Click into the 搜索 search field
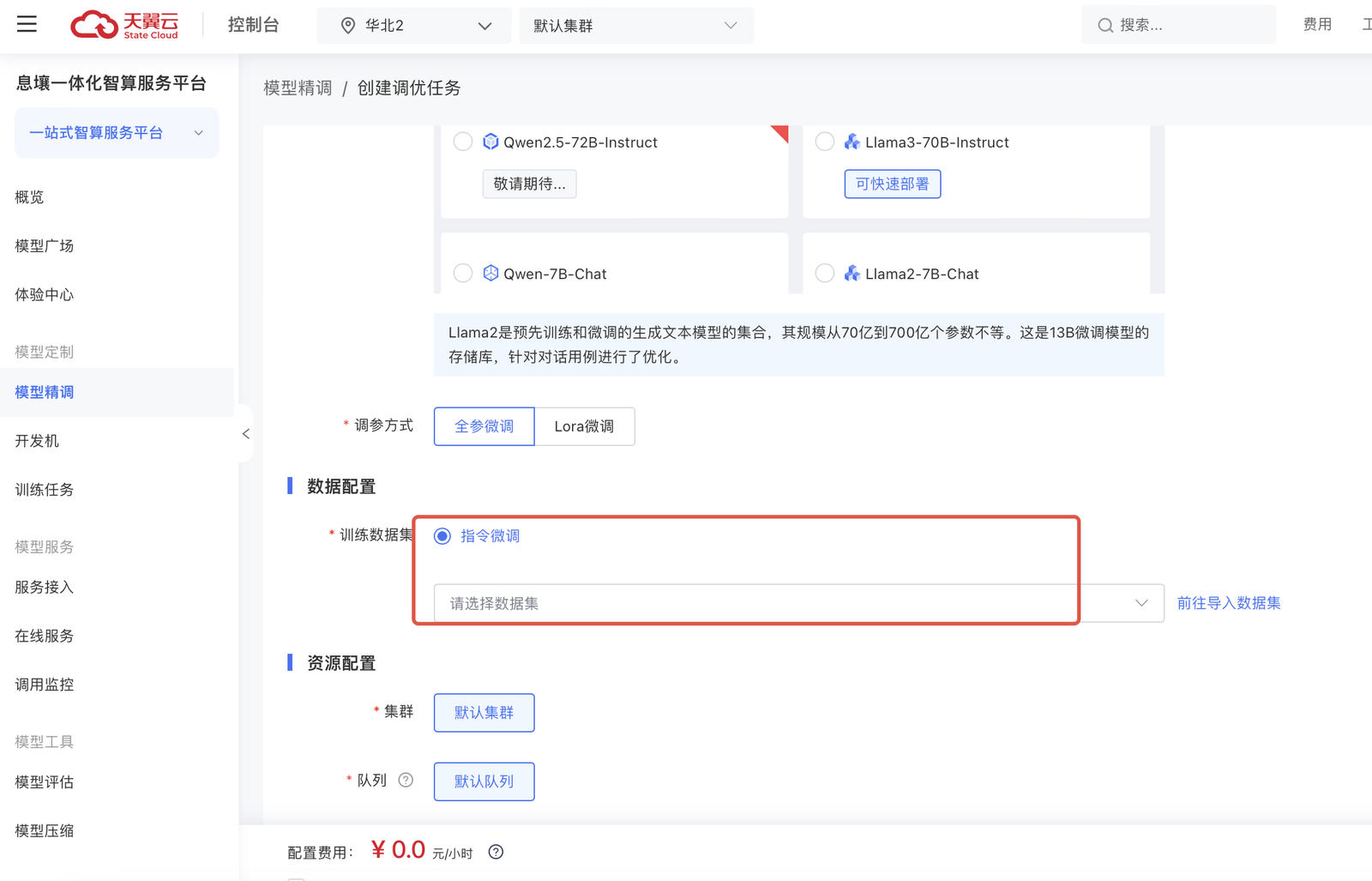 [1178, 25]
